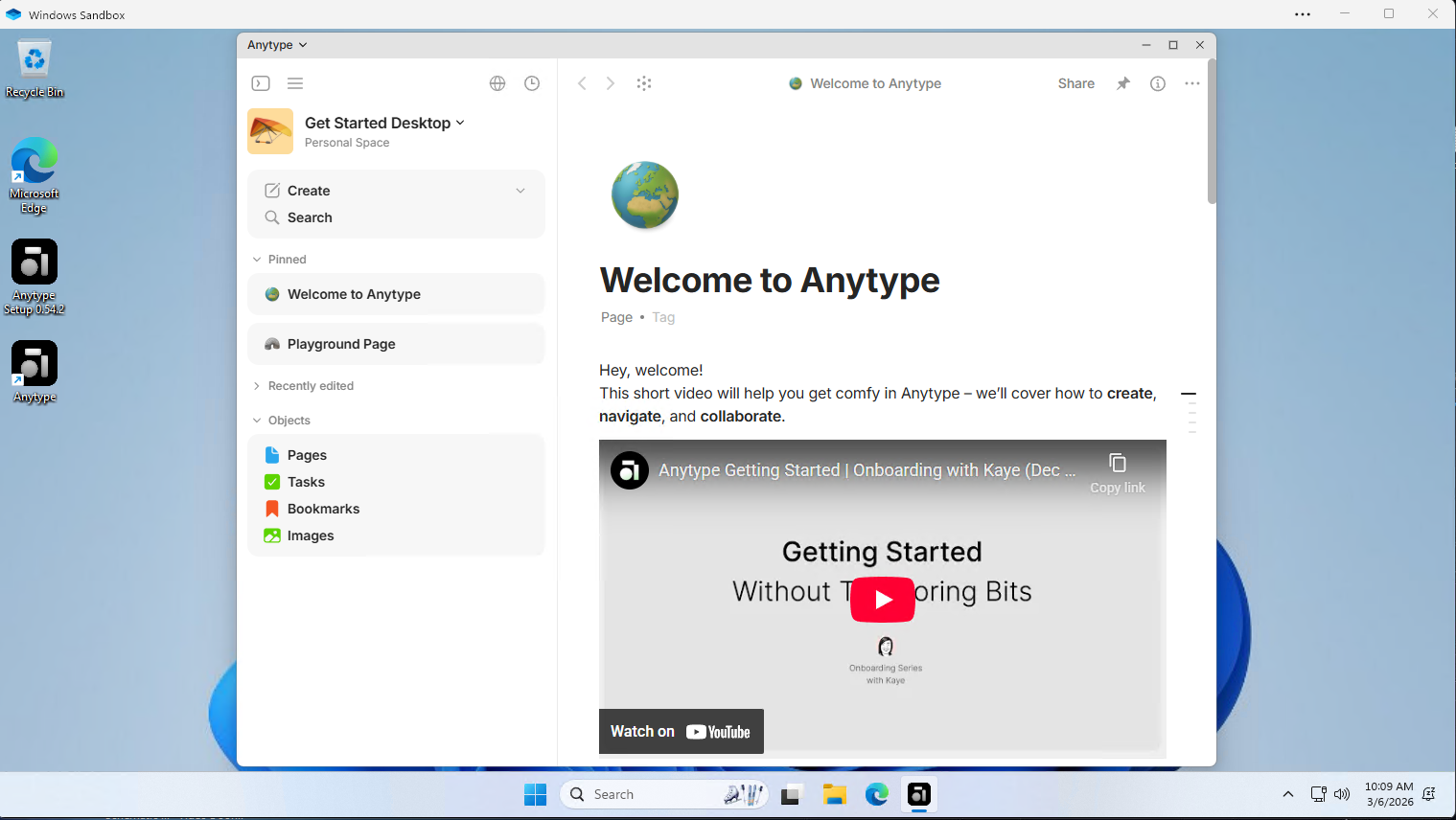Click the taskbar Search box
Screen dimensions: 1456x820
click(x=664, y=794)
